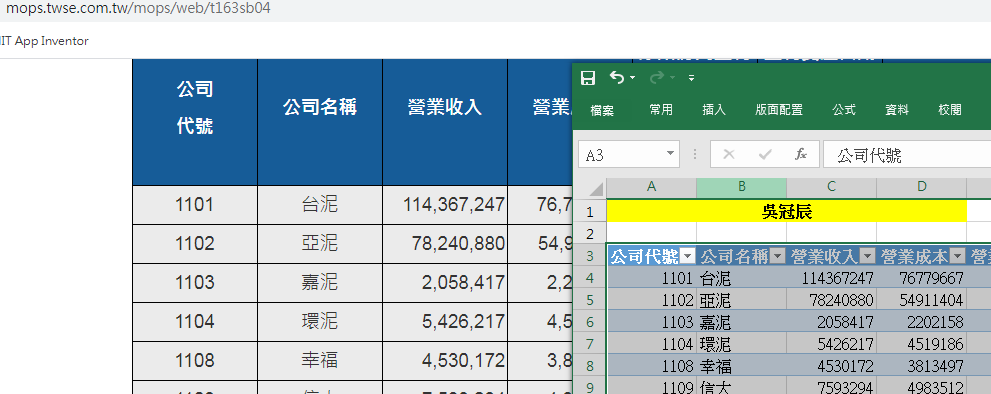Screen dimensions: 991x394
Task: Click the Insert Function fx icon
Action: tap(801, 154)
